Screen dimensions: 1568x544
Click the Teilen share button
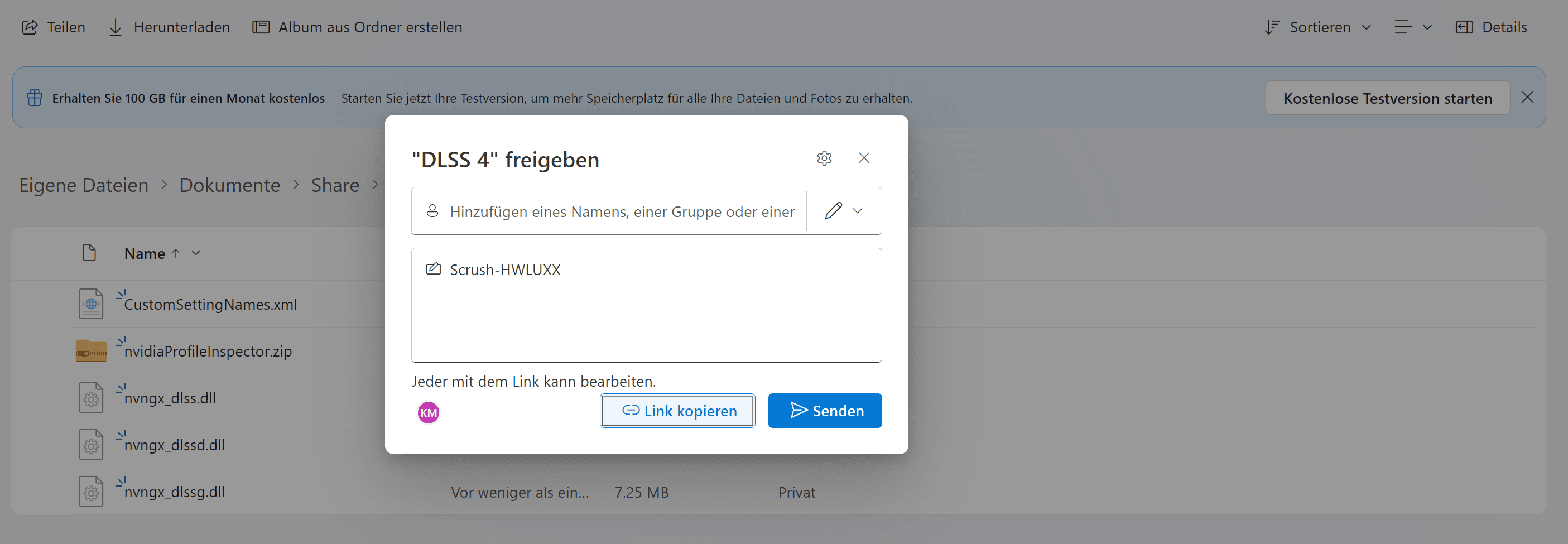tap(54, 27)
